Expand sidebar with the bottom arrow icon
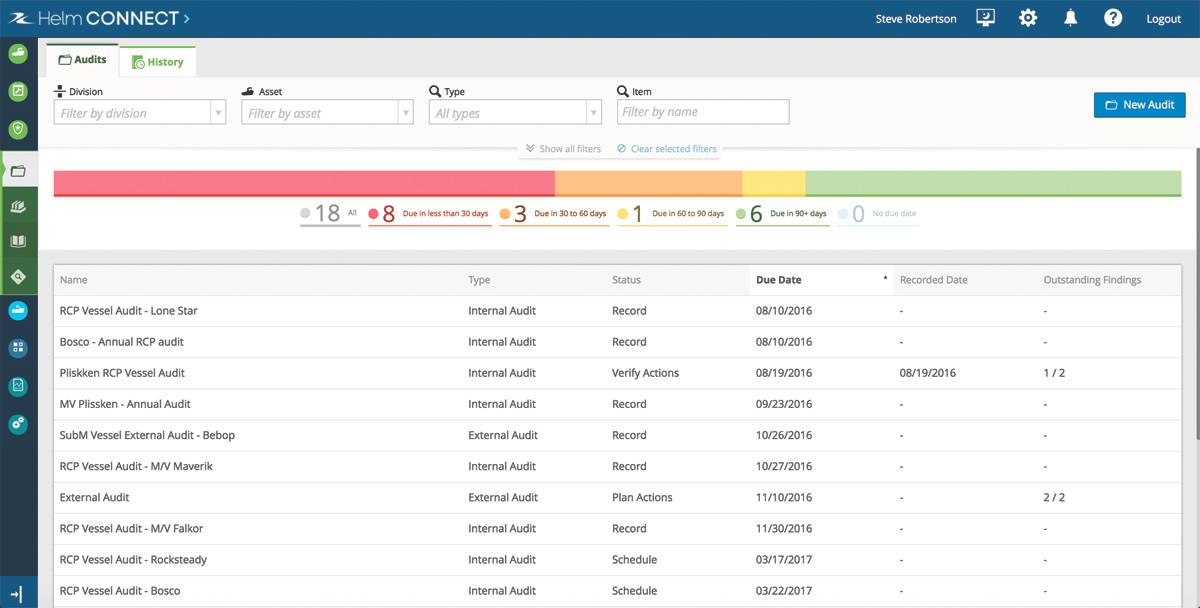Image resolution: width=1200 pixels, height=608 pixels. (18, 593)
